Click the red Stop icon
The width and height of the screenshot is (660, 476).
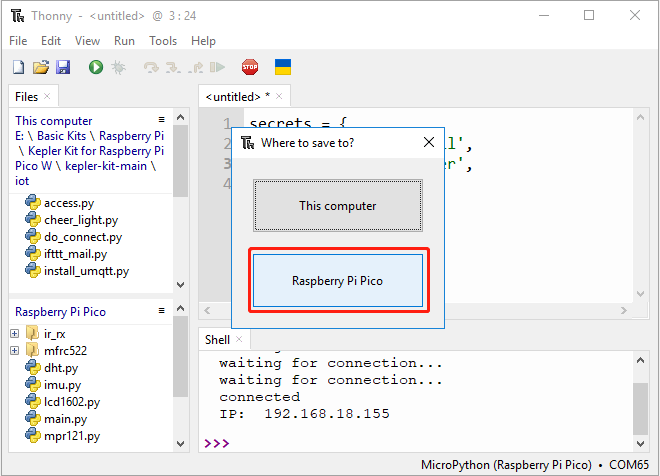tap(250, 67)
